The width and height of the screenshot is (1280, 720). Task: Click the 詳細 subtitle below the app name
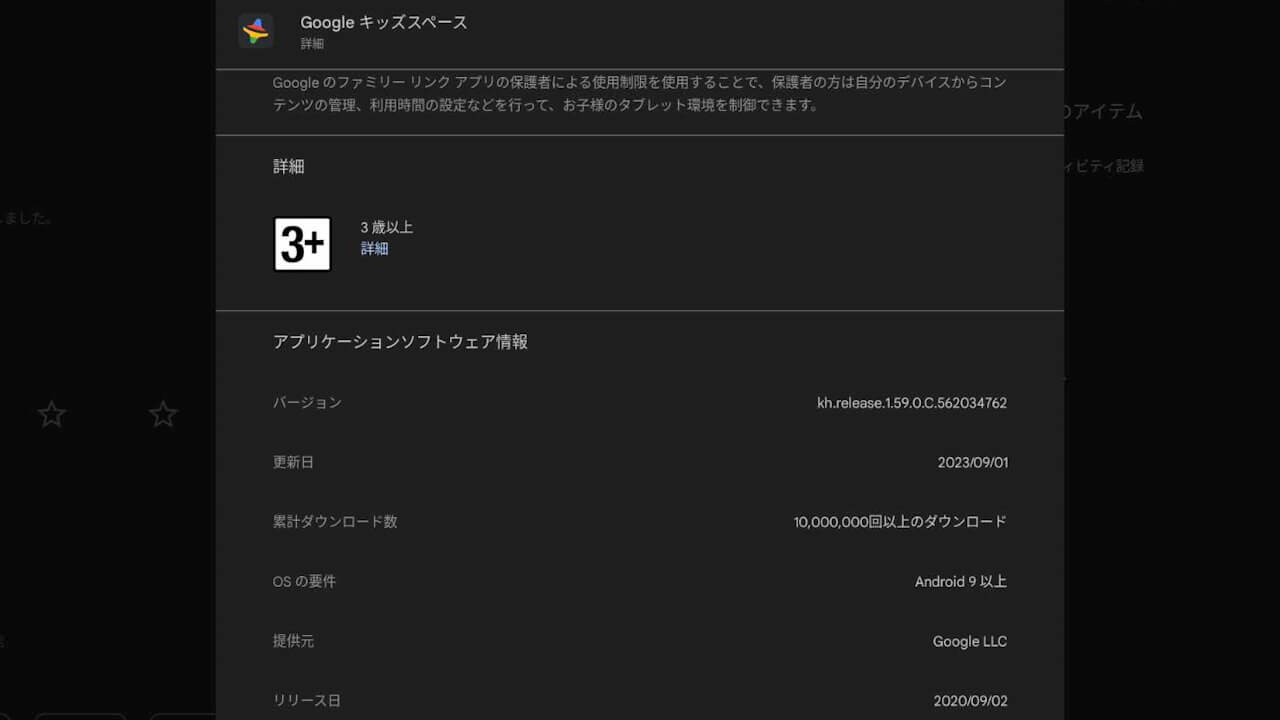[310, 43]
